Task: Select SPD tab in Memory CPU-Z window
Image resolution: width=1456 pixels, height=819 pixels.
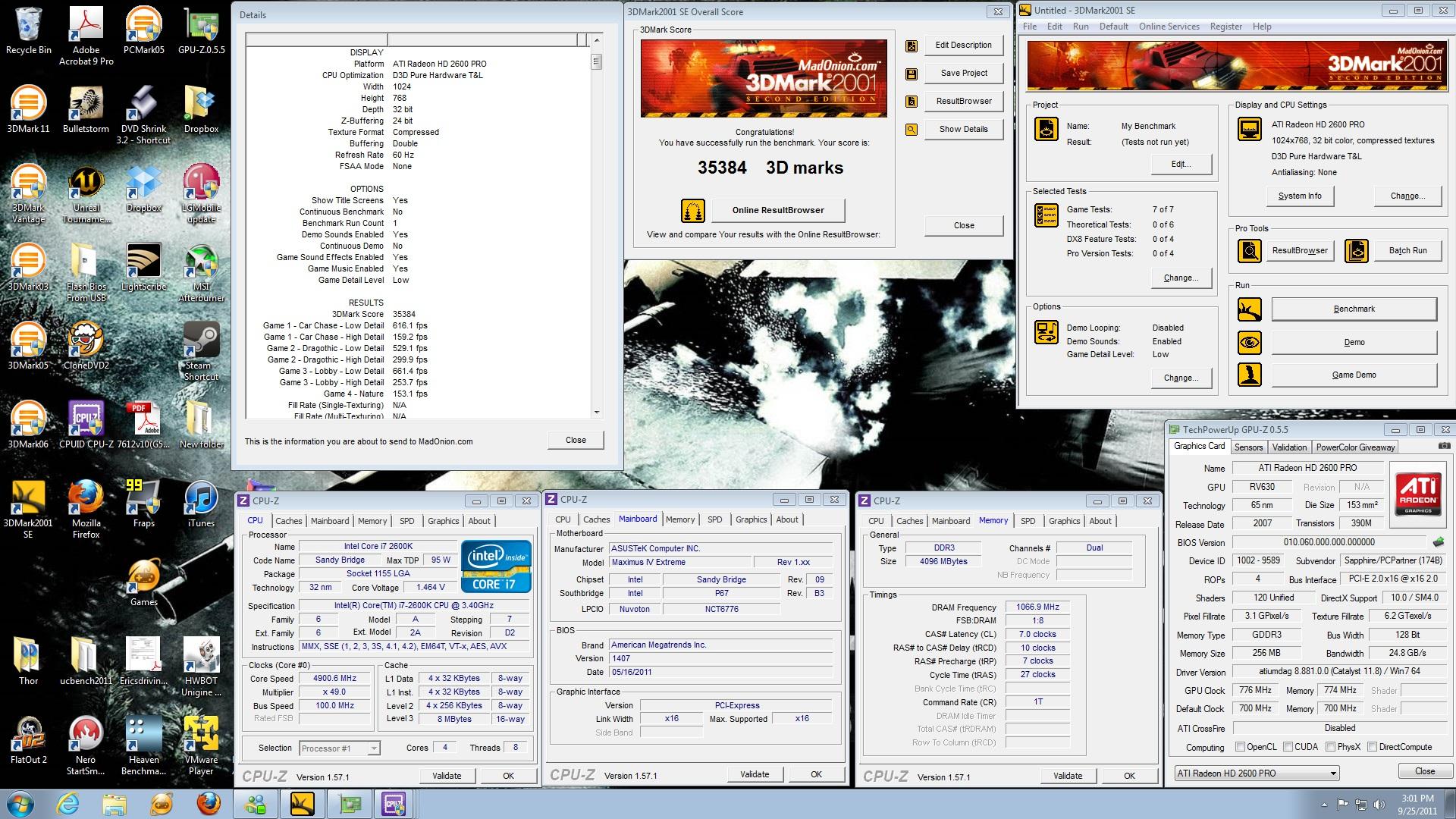Action: [1028, 521]
